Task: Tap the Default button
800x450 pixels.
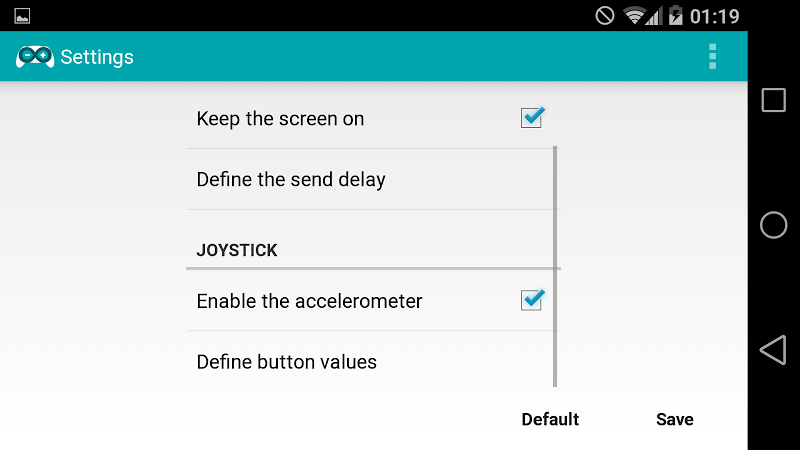Action: pos(550,419)
